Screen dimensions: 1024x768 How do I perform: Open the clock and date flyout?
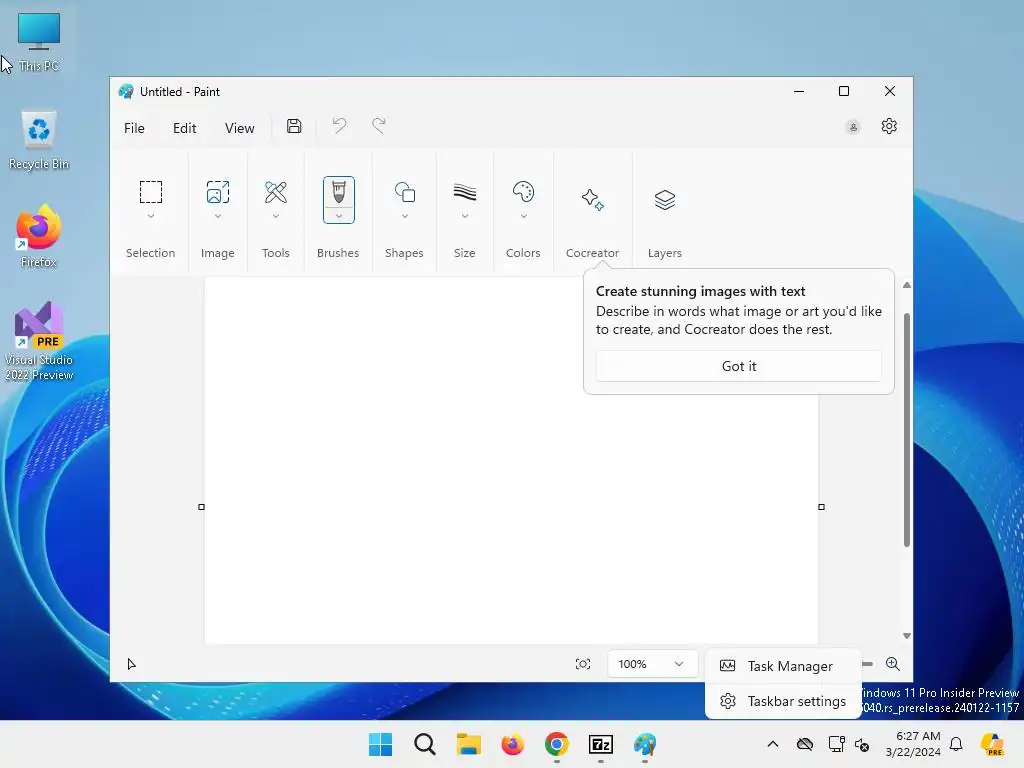click(912, 744)
